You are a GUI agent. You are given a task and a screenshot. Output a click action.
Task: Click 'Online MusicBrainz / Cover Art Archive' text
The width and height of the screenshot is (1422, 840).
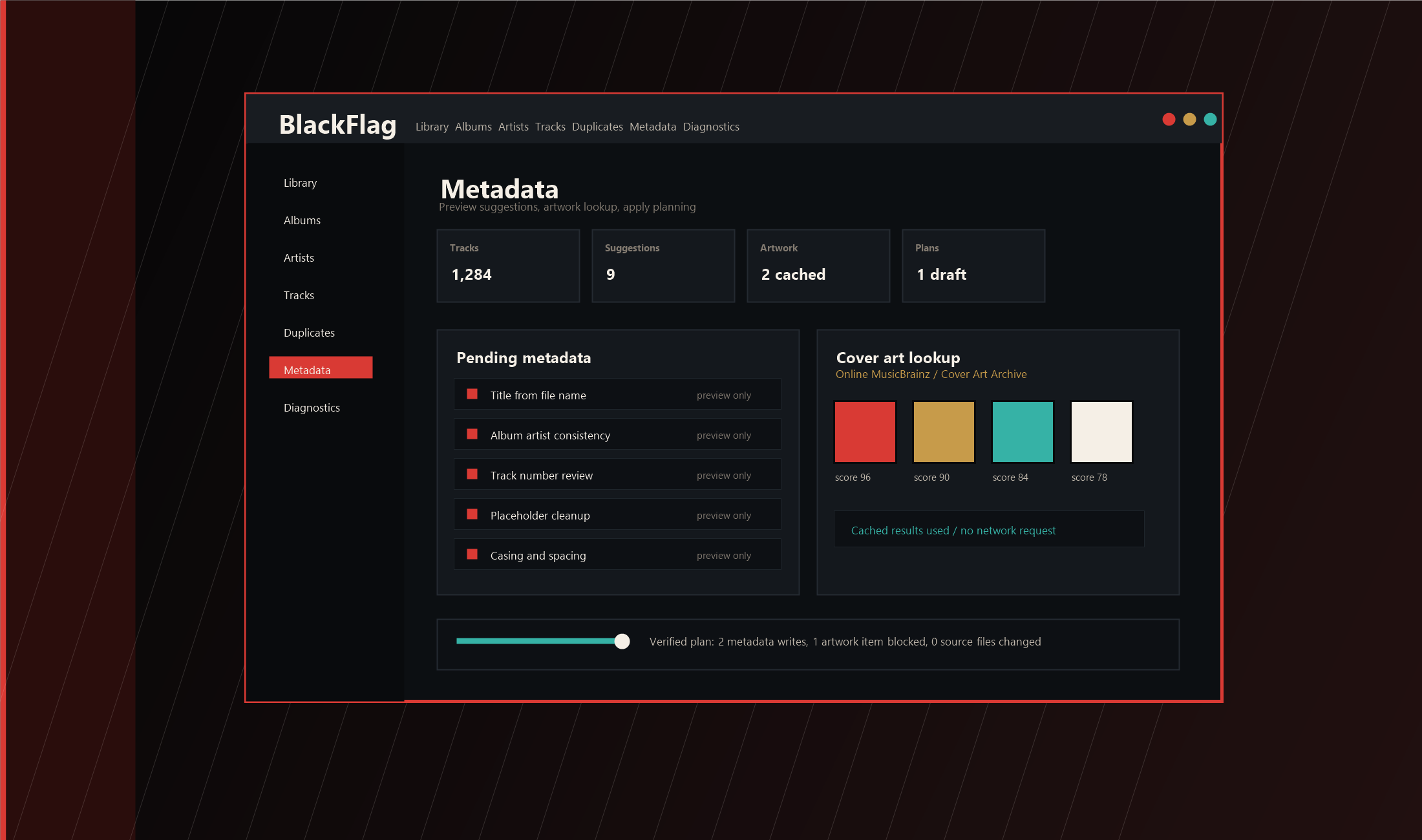pos(931,374)
